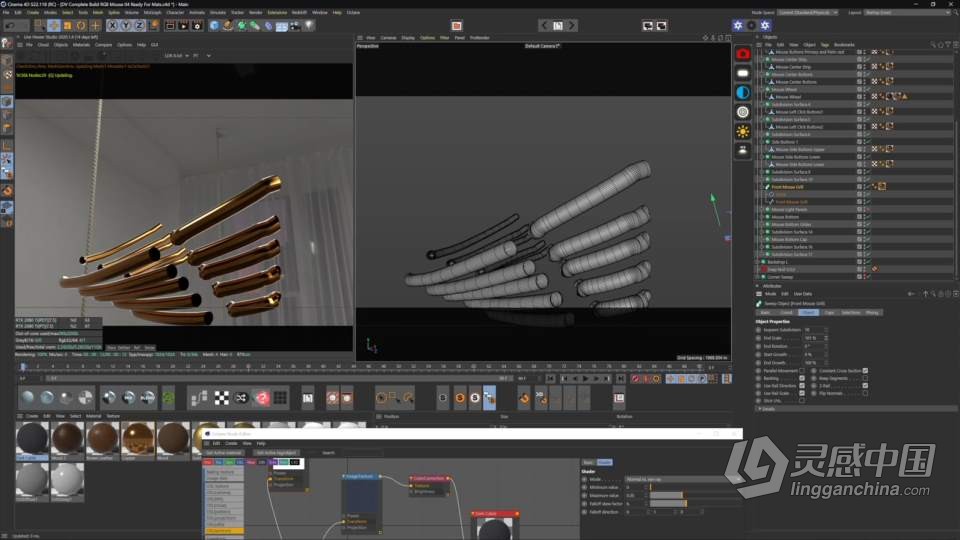The width and height of the screenshot is (960, 540).
Task: Click the circular target icon in side strip
Action: tap(743, 112)
